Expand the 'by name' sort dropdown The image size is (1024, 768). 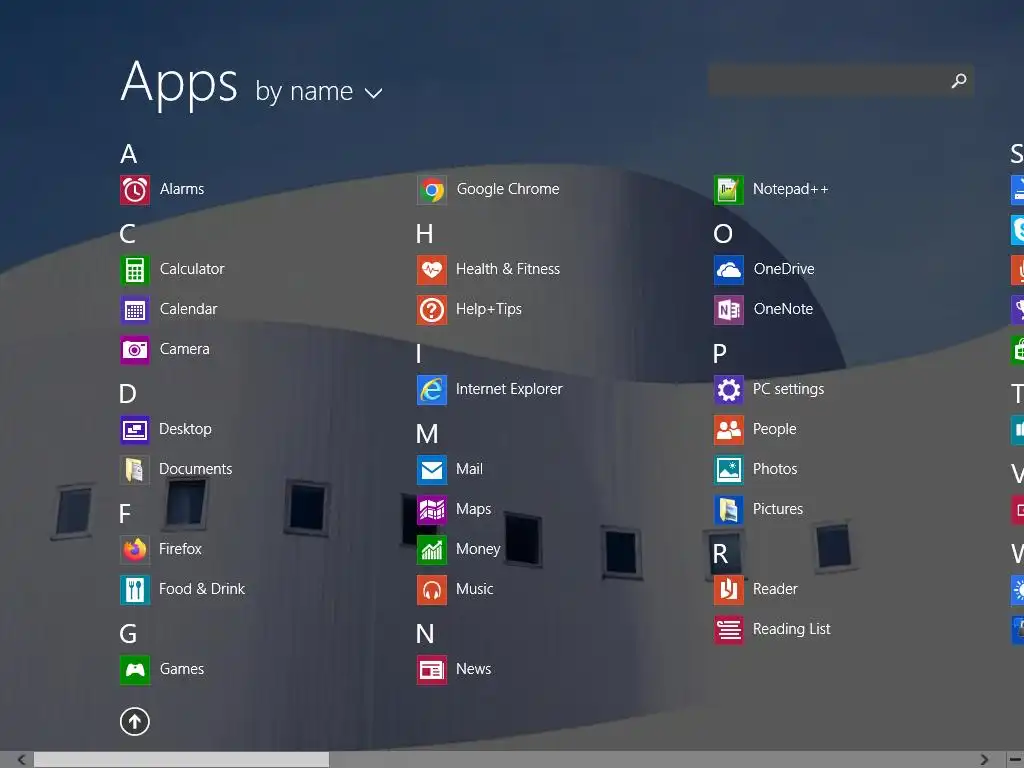[319, 91]
